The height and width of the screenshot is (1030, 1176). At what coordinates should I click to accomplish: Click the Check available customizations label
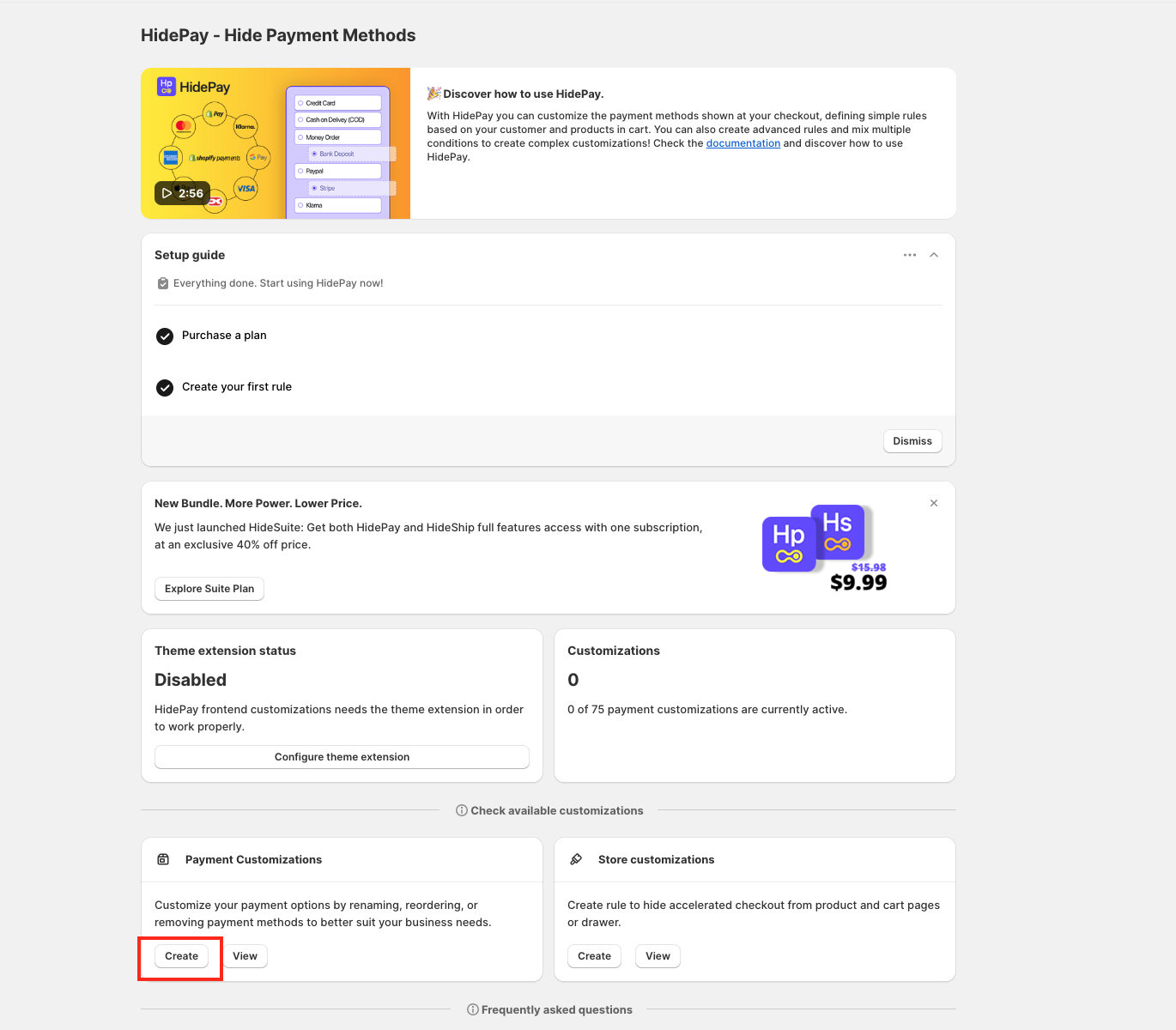[x=557, y=810]
